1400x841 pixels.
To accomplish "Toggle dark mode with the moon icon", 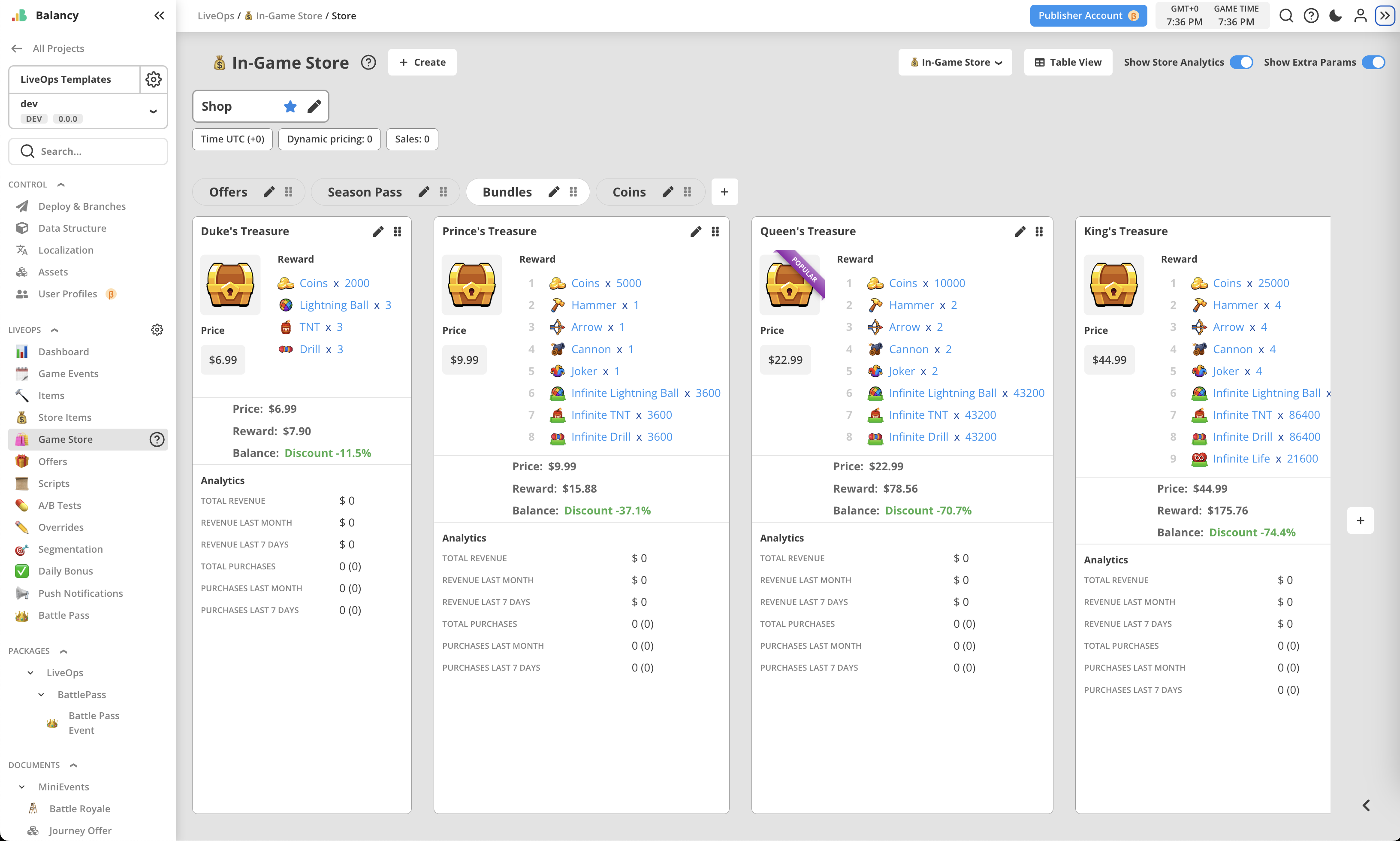I will click(x=1335, y=15).
